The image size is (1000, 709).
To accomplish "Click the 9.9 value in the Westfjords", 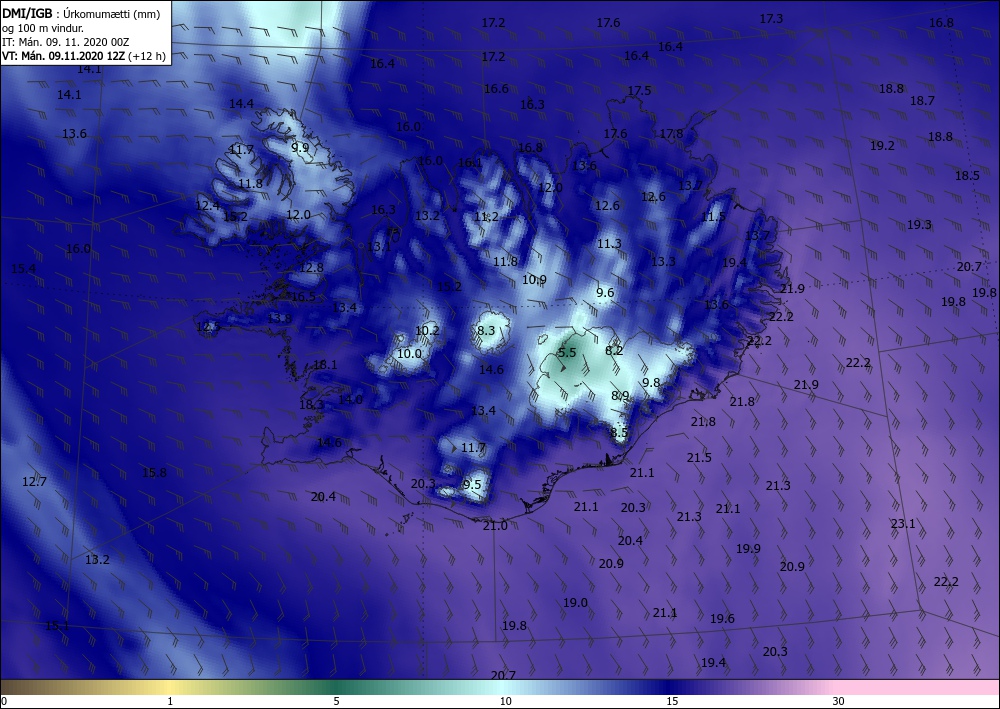I will pyautogui.click(x=300, y=147).
